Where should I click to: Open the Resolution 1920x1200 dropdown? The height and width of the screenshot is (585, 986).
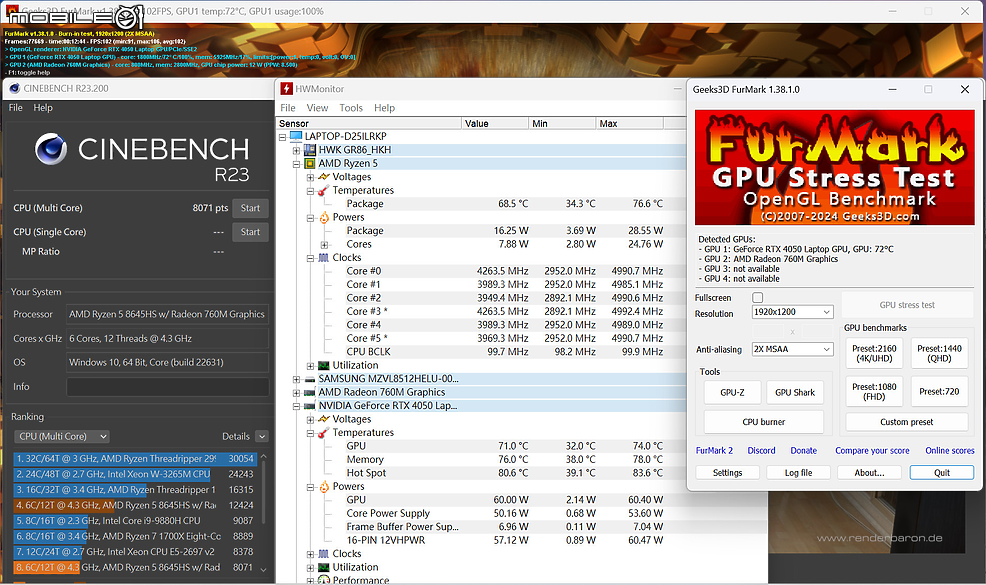click(792, 312)
